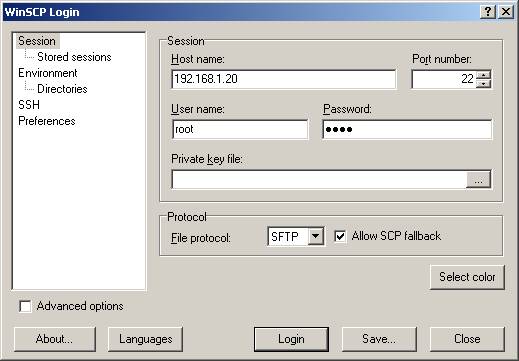
Task: Select Stored sessions in tree
Action: [x=74, y=57]
